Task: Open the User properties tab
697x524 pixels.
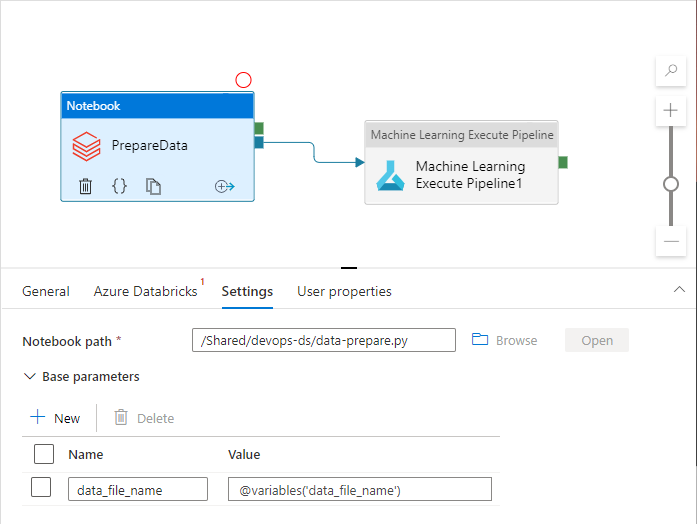Action: 344,292
